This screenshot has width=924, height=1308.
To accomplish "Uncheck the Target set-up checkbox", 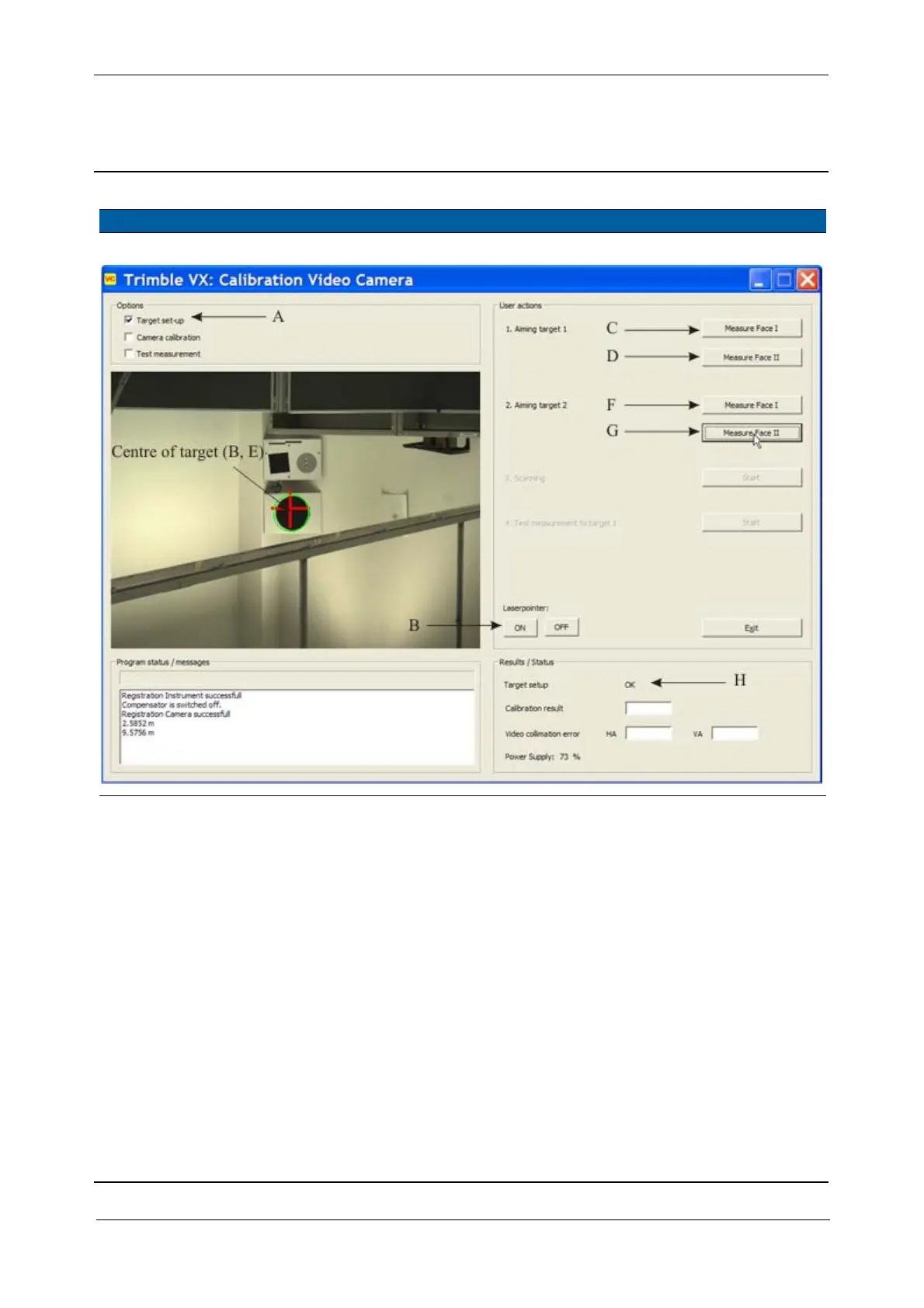I will [x=128, y=320].
